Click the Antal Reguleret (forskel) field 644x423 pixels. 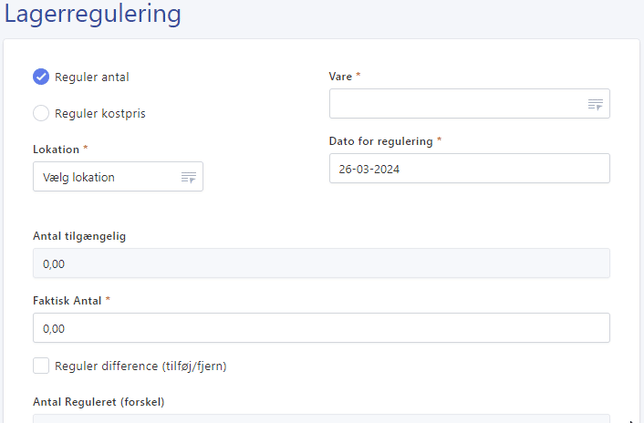click(x=321, y=418)
